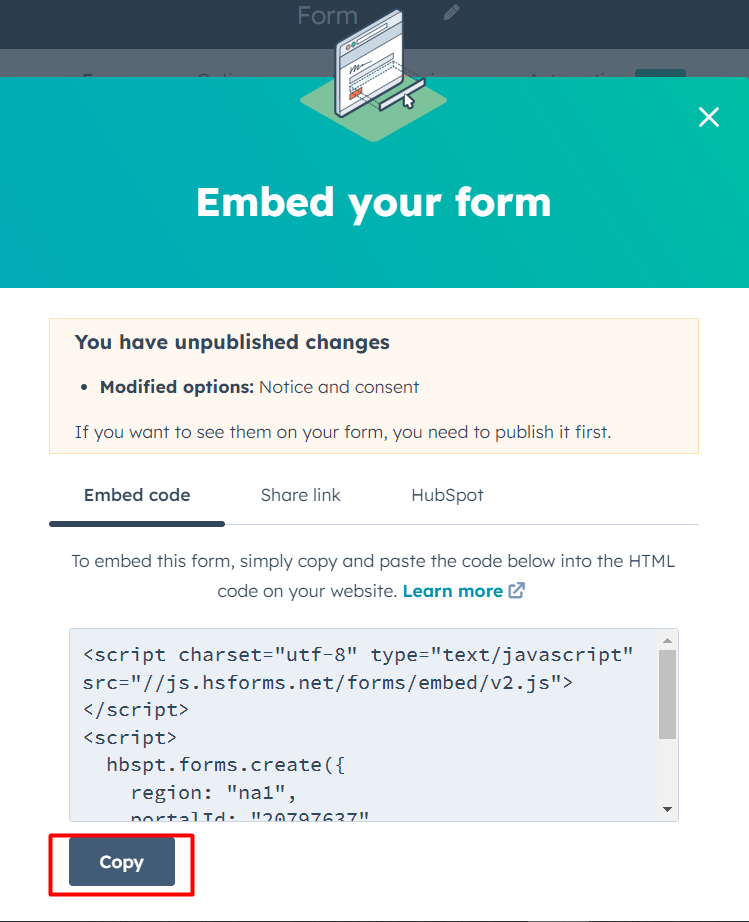Click the Embed your form heading
Image resolution: width=749 pixels, height=922 pixels.
pyautogui.click(x=374, y=202)
